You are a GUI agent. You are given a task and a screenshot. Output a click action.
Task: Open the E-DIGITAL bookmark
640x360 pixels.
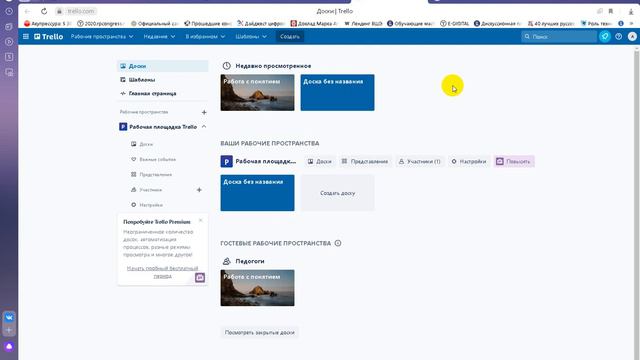[x=455, y=24]
